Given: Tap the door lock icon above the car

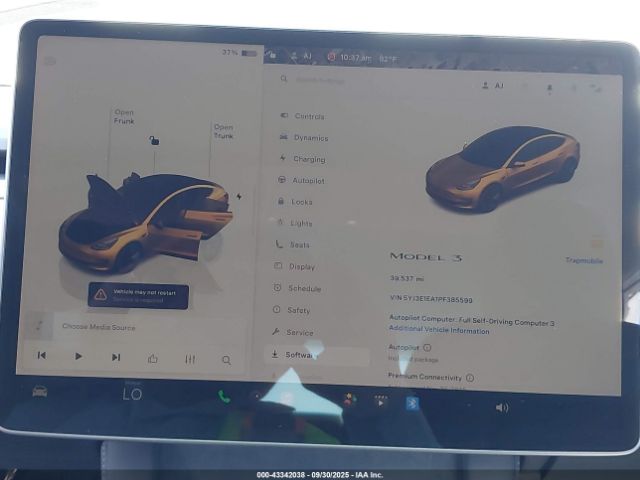Looking at the screenshot, I should click(153, 141).
